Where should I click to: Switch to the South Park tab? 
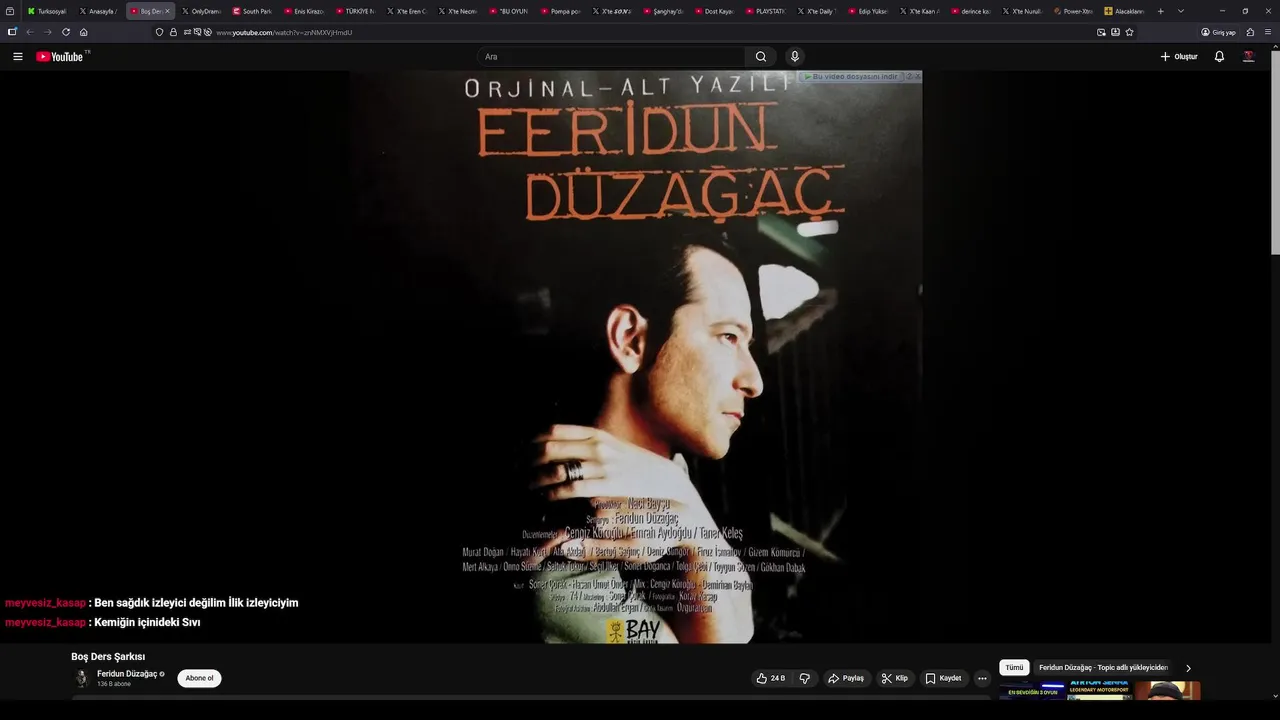coord(253,11)
